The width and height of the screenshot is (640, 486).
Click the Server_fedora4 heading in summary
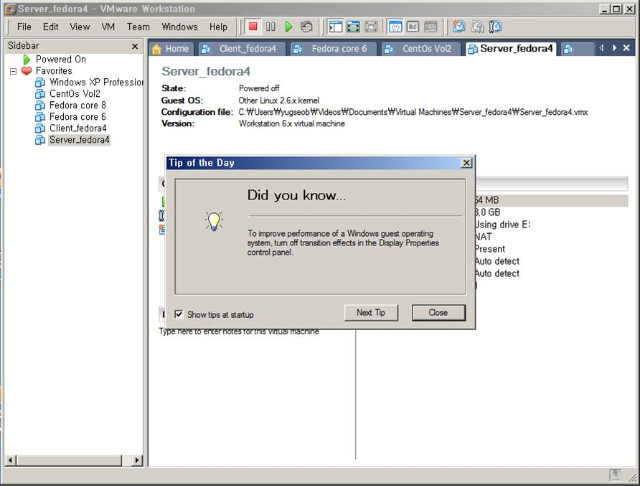pos(206,71)
